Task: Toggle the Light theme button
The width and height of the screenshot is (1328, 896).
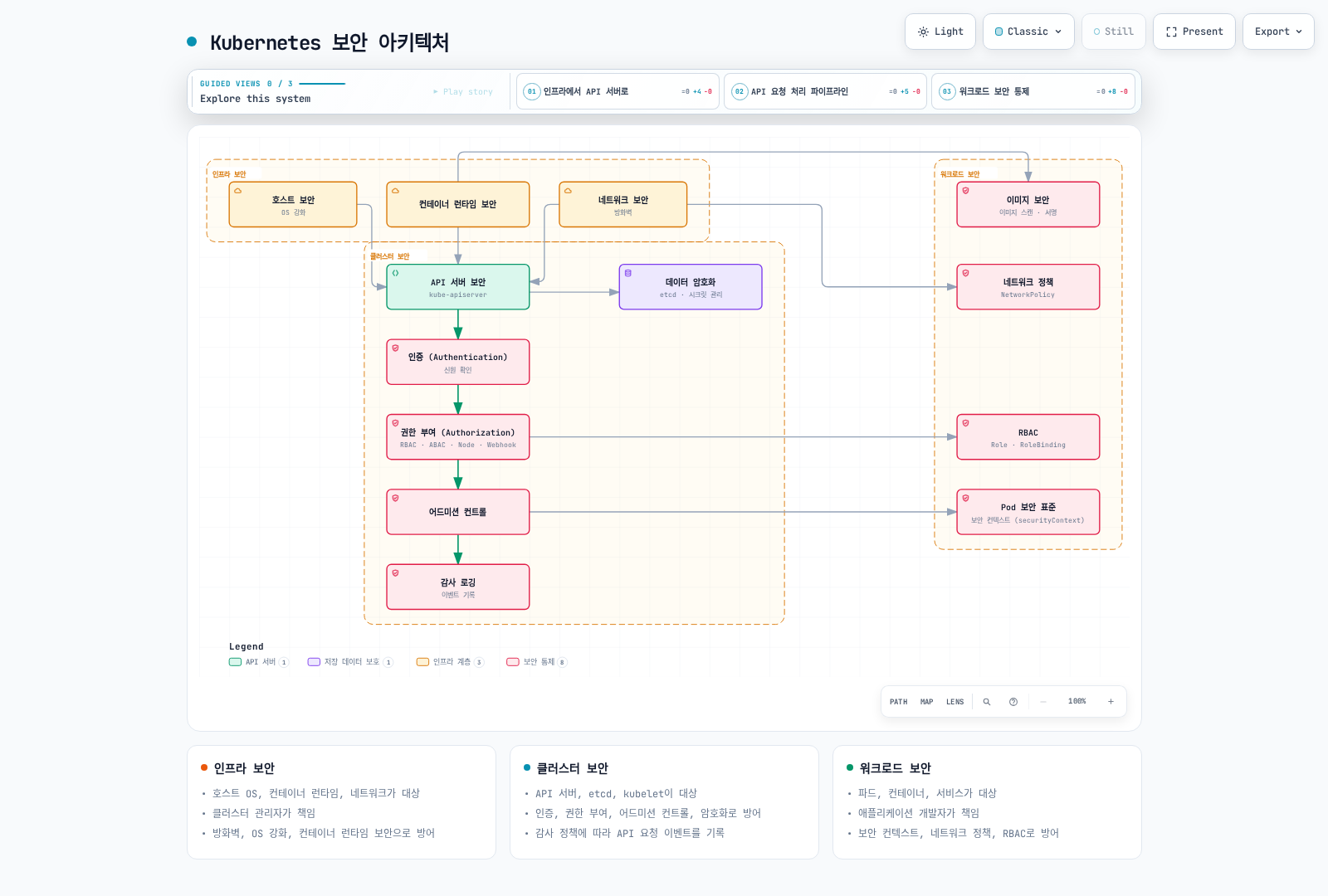Action: [940, 32]
